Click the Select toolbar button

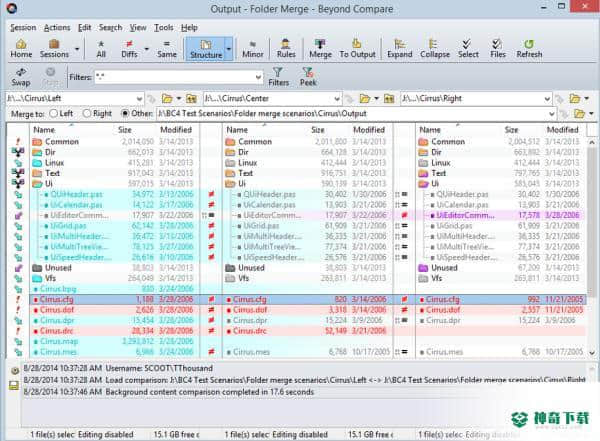click(x=468, y=49)
